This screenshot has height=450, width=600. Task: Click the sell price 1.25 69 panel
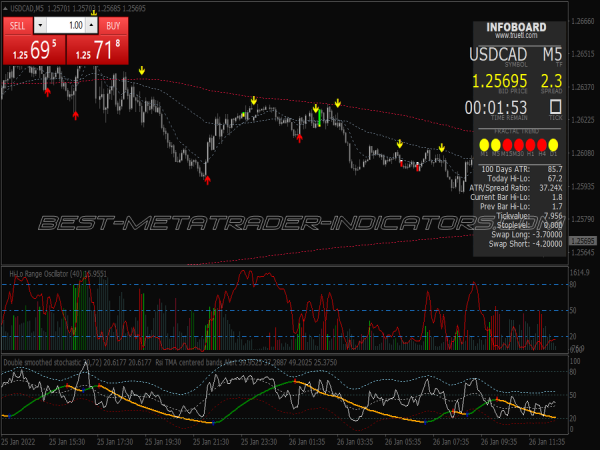pos(33,48)
